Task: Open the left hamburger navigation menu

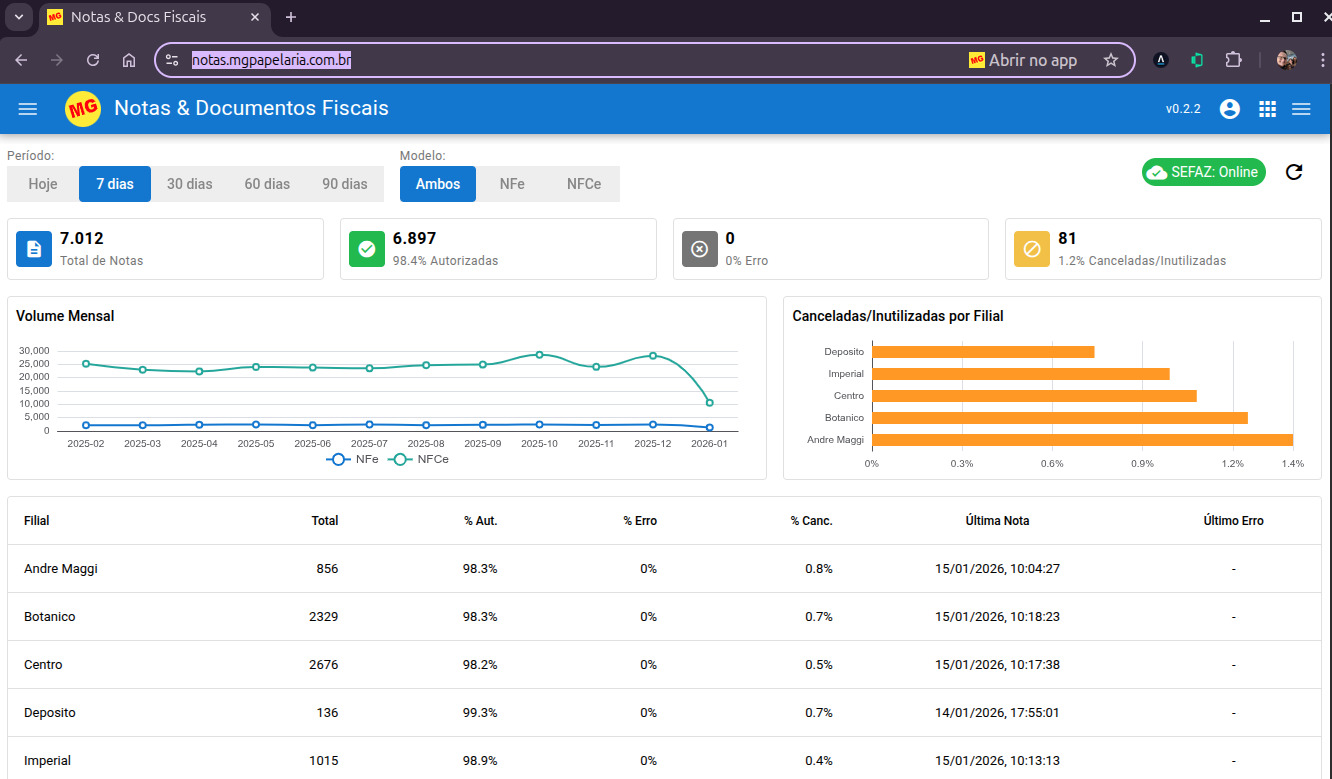Action: (28, 109)
